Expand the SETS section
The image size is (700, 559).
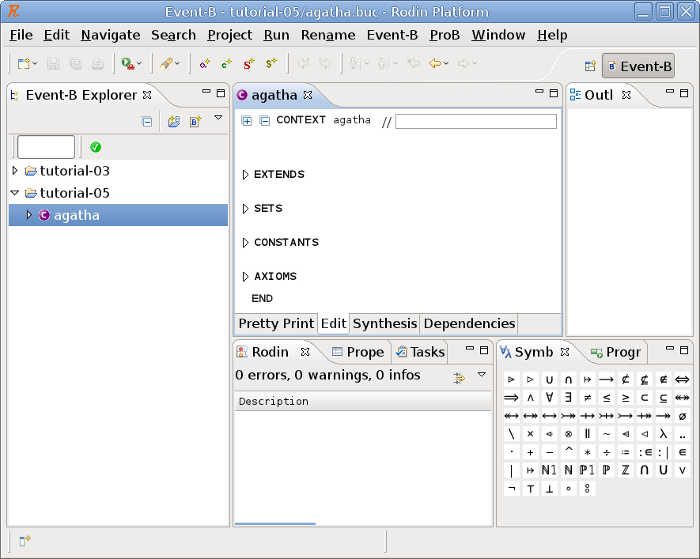tap(245, 209)
